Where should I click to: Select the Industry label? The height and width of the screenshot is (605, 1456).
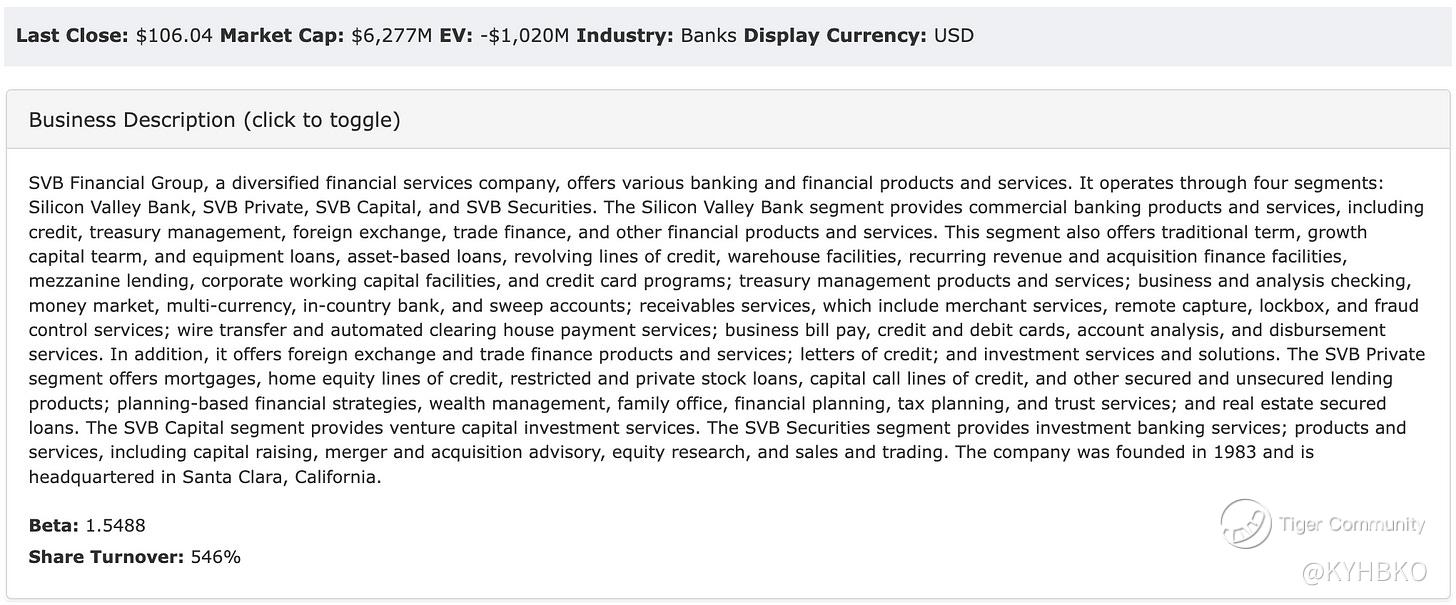625,36
